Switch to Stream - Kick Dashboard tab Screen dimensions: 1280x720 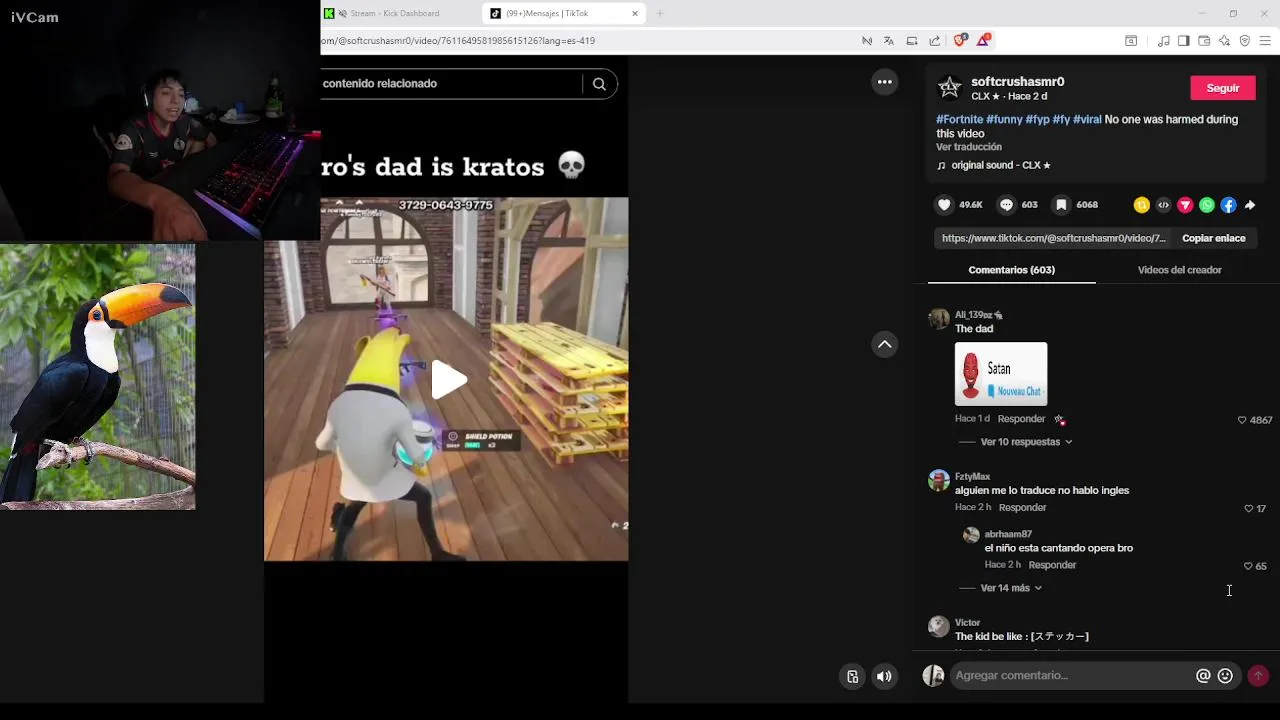(x=395, y=13)
